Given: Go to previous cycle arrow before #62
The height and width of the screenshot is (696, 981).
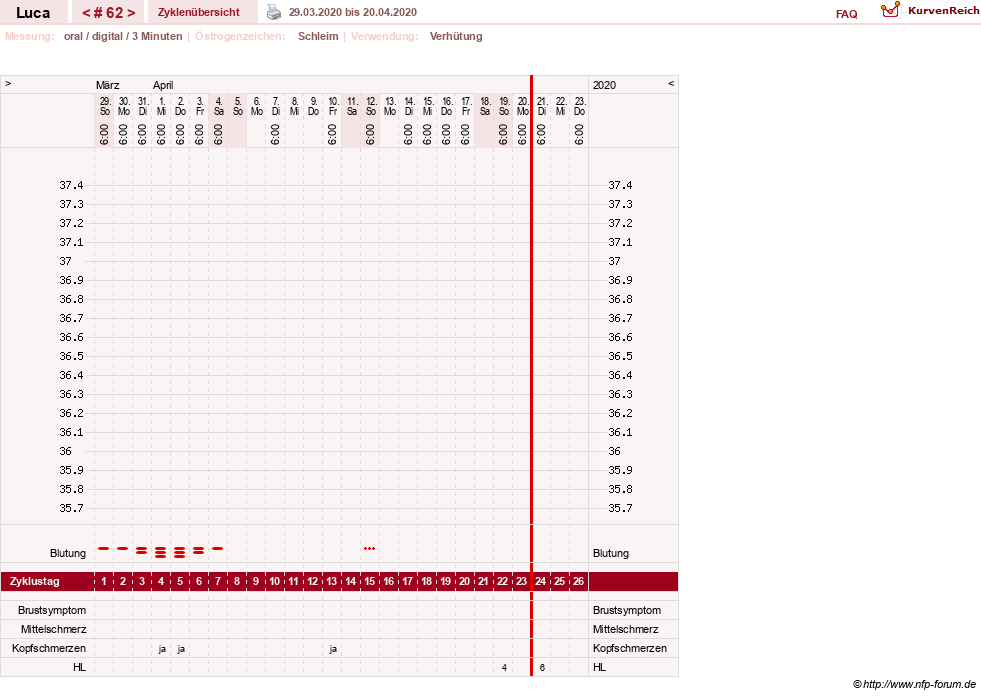Looking at the screenshot, I should [86, 13].
